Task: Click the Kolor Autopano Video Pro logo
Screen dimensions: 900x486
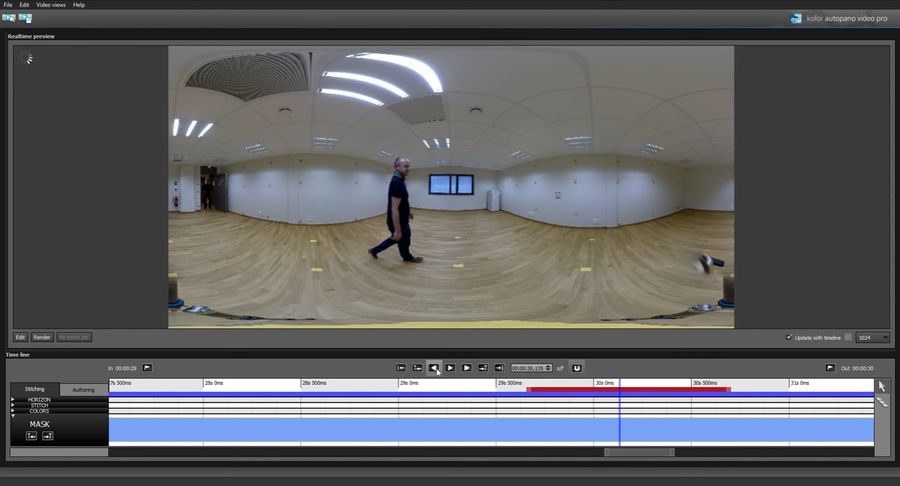Action: pos(839,18)
